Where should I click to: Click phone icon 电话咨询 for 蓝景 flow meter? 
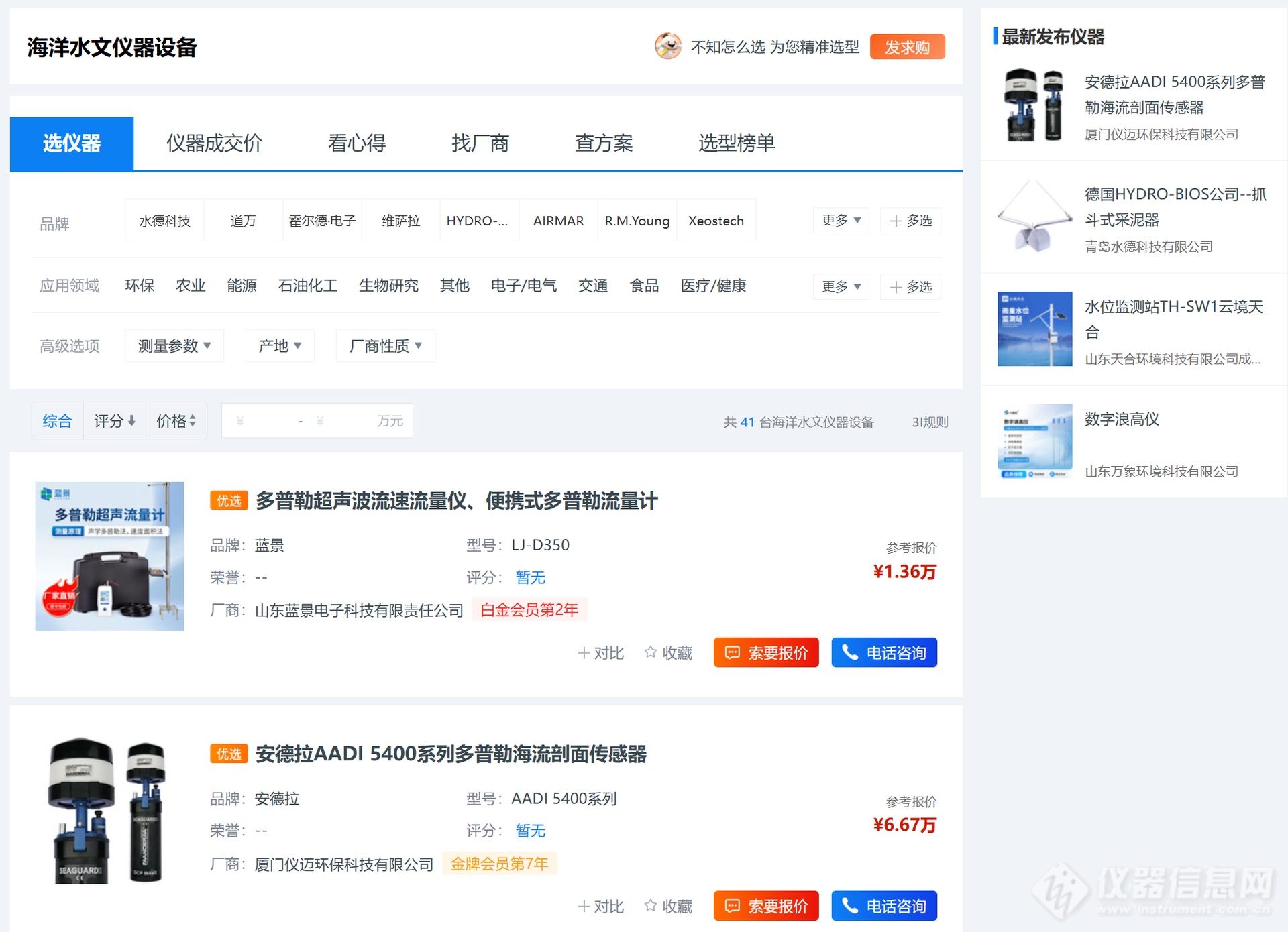tap(849, 652)
